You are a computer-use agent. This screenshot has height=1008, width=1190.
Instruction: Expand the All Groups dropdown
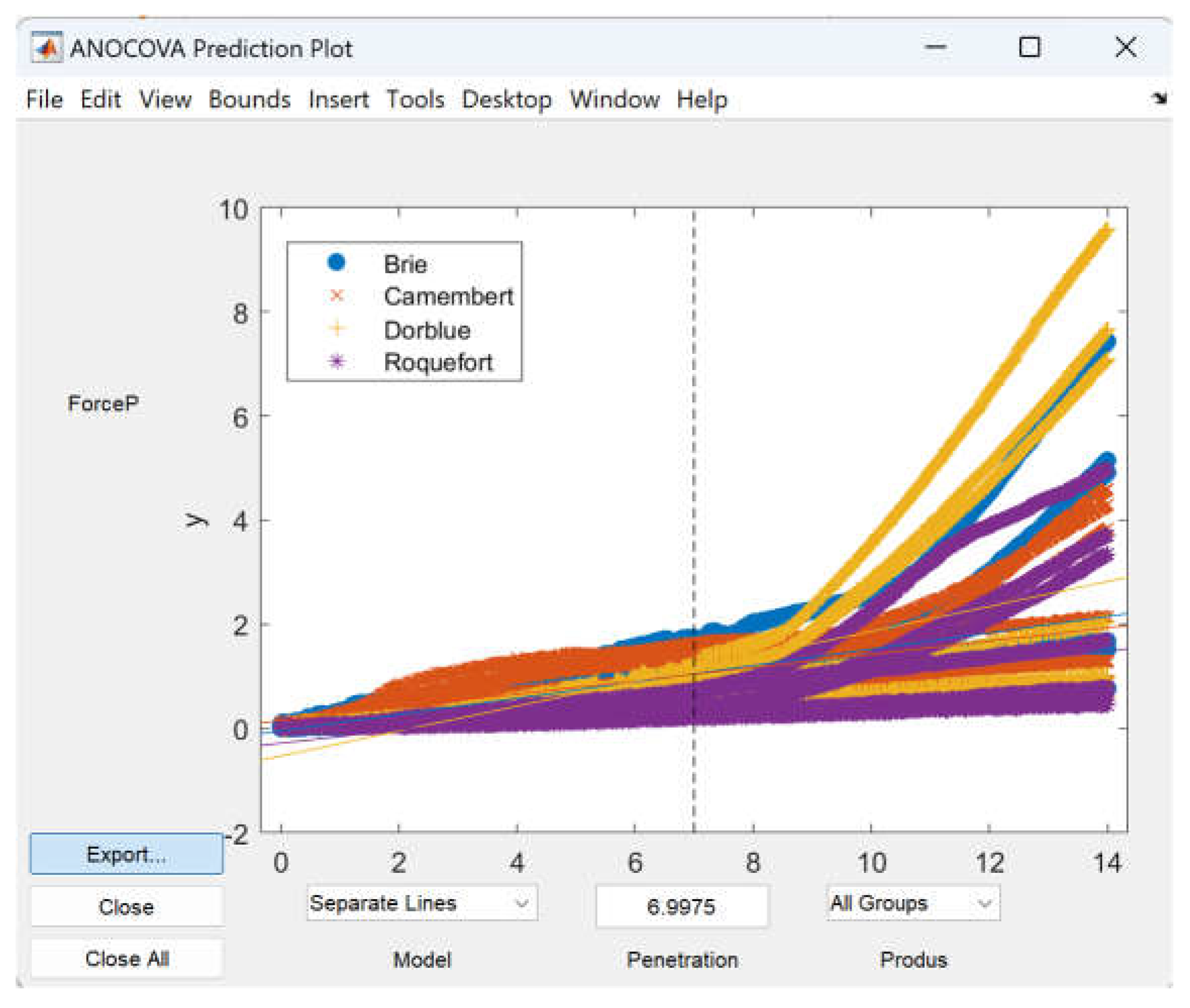[x=913, y=904]
